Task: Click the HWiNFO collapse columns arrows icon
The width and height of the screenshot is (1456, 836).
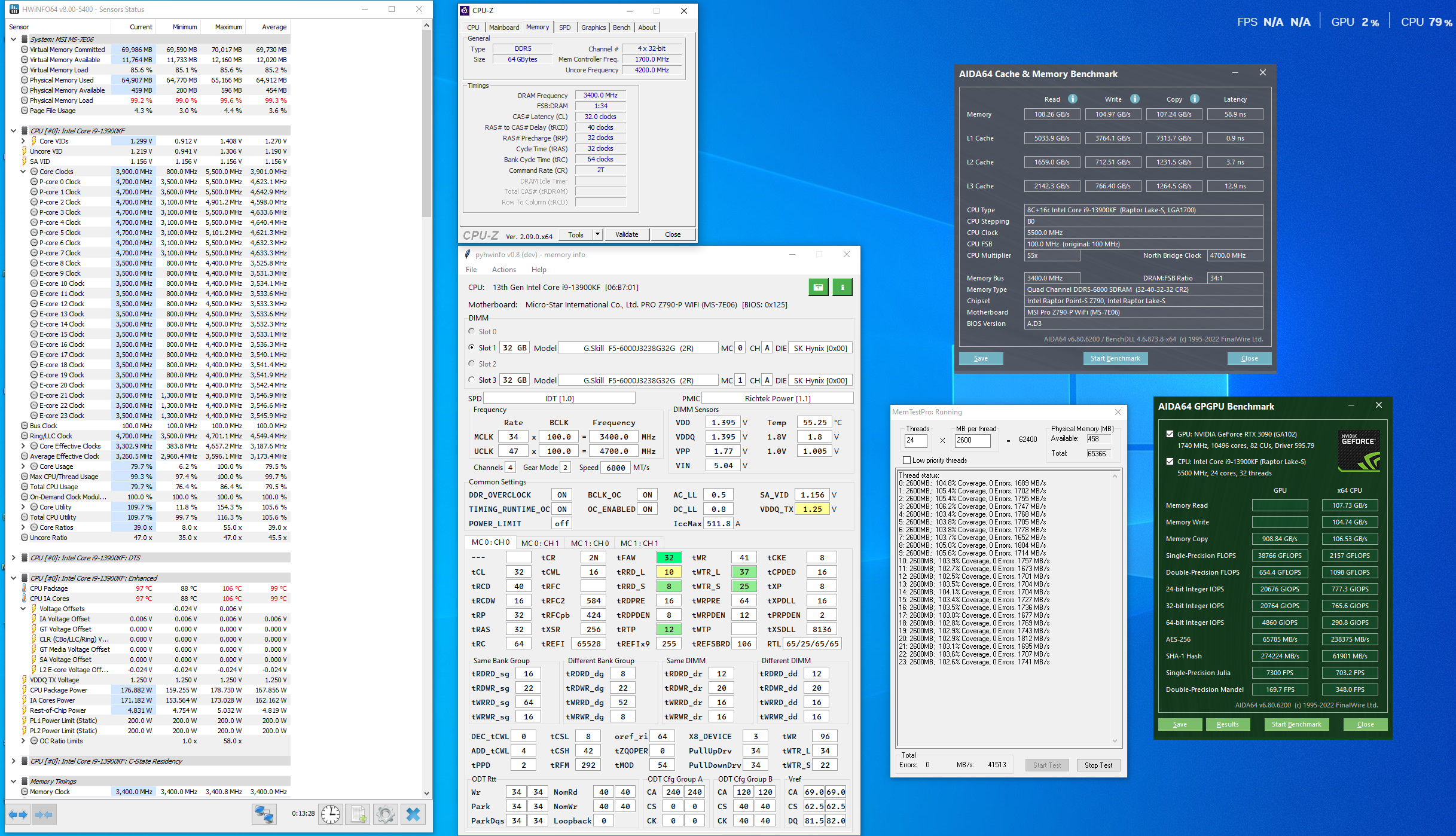Action: click(44, 814)
